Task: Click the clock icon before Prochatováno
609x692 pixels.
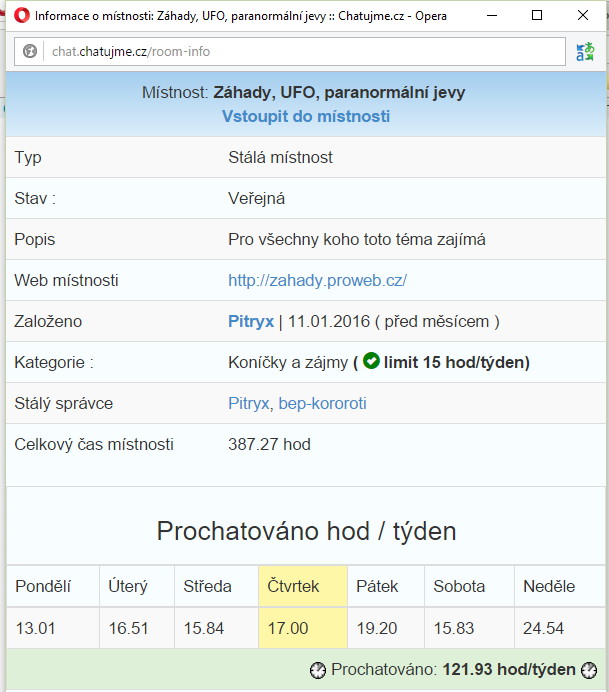Action: coord(318,670)
